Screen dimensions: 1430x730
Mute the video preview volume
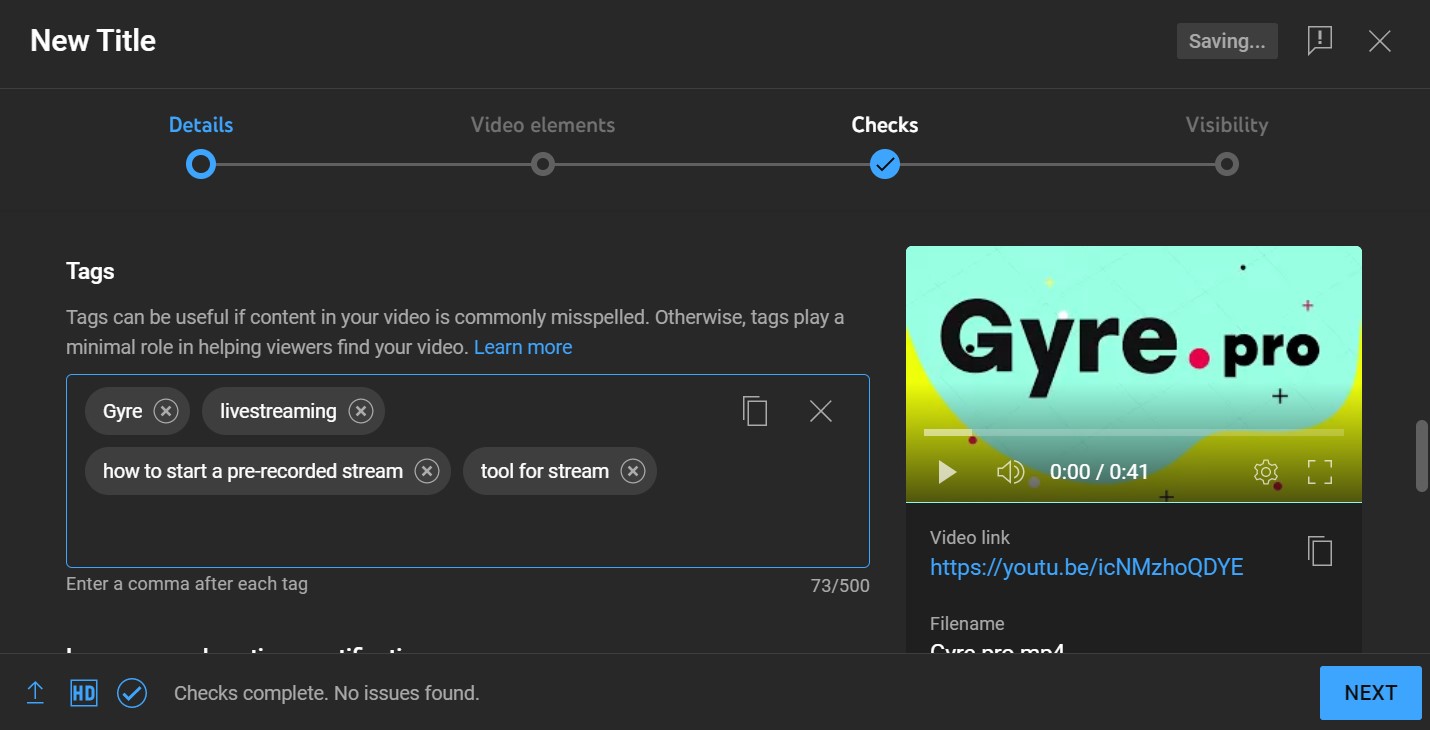click(1011, 472)
